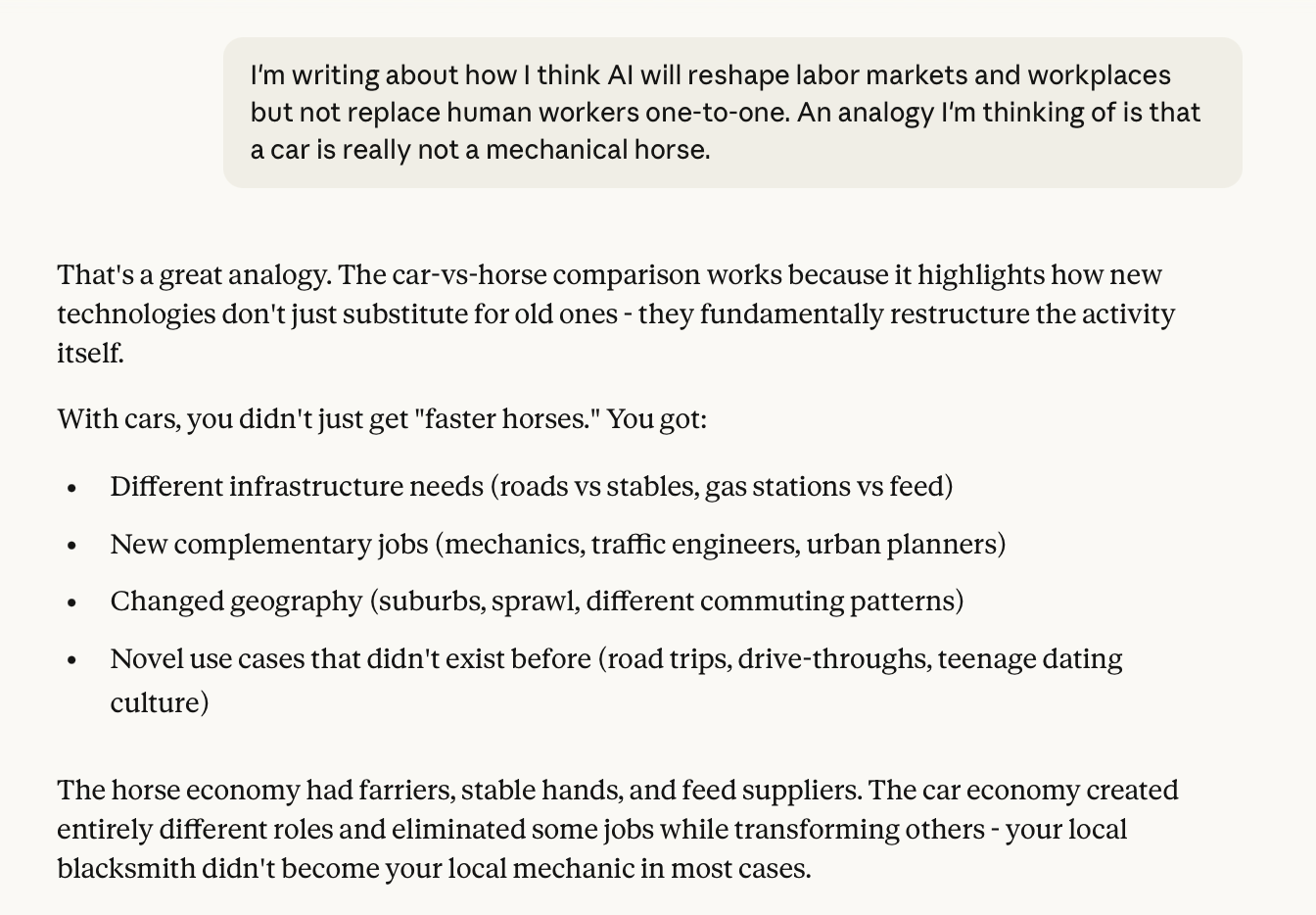
Task: Click the bullet dot before "Novel use cases"
Action: (x=71, y=660)
